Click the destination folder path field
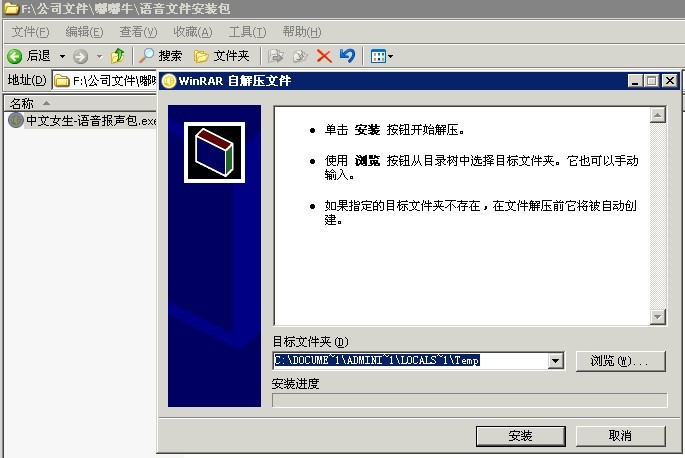The width and height of the screenshot is (685, 458). pos(411,361)
